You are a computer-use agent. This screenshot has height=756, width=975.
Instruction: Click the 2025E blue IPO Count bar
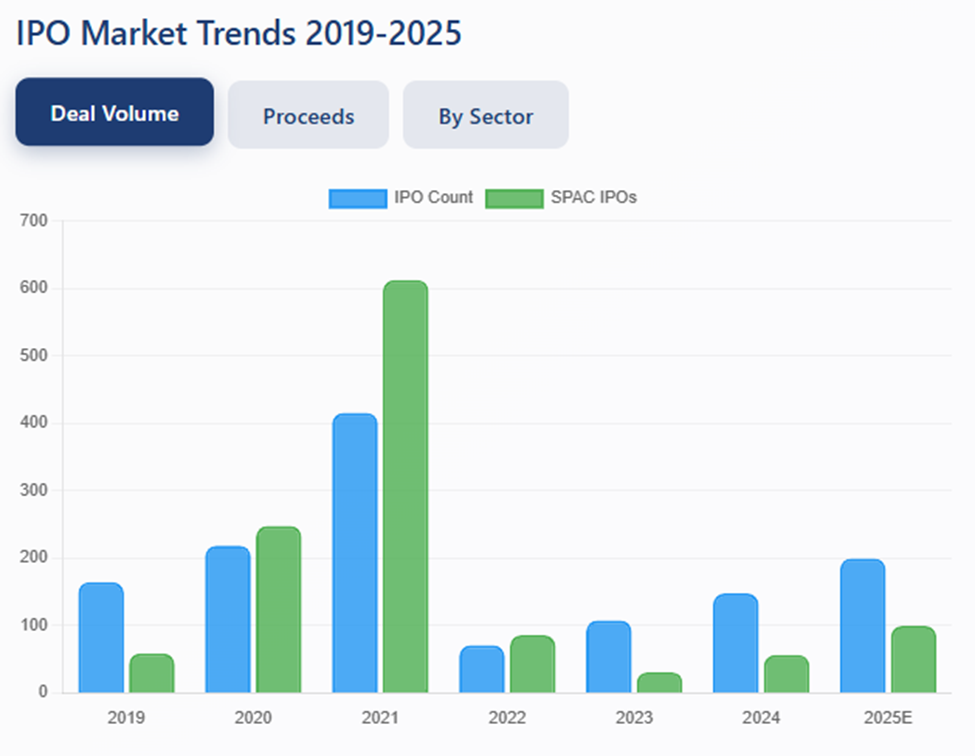coord(862,625)
